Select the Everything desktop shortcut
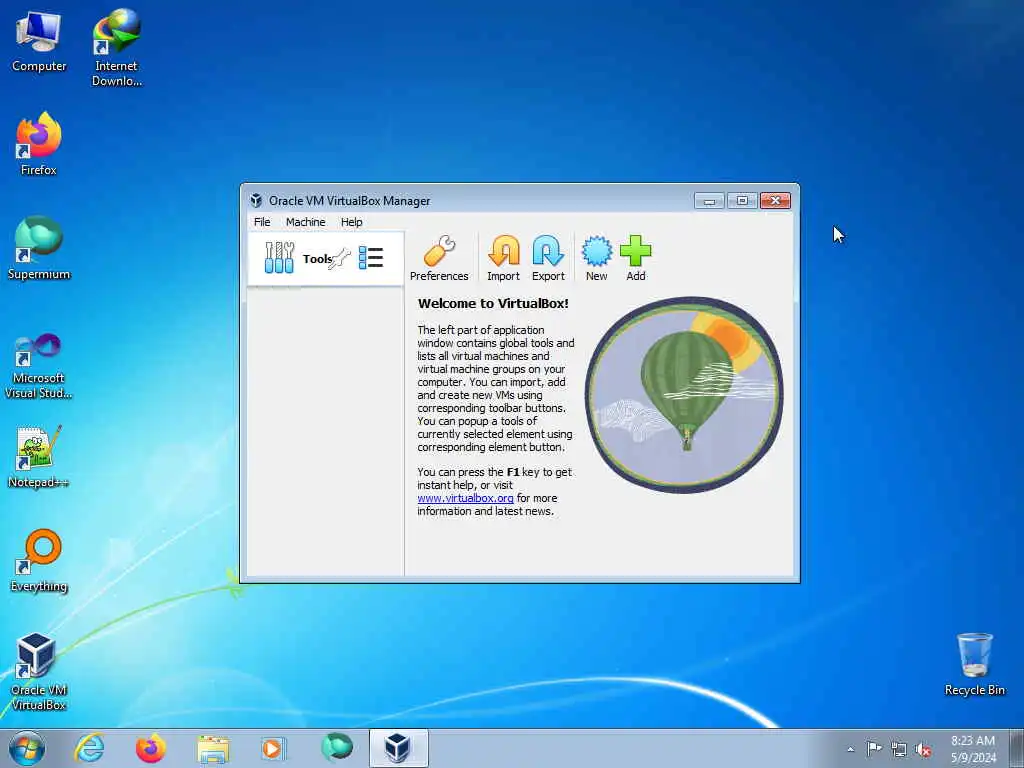This screenshot has width=1024, height=768. (x=39, y=561)
